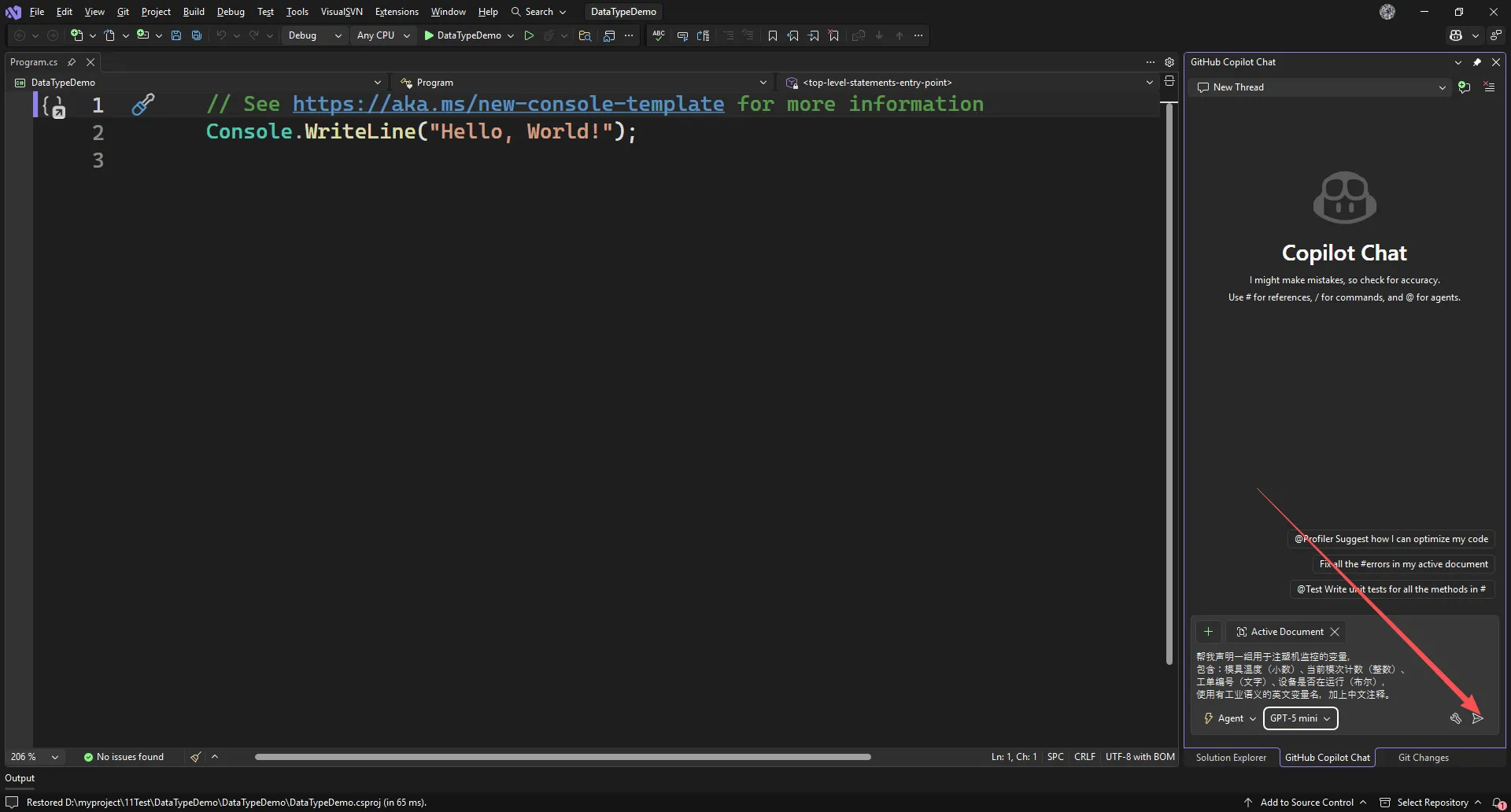Open the GitHub Copilot badge in title bar

[x=1456, y=35]
